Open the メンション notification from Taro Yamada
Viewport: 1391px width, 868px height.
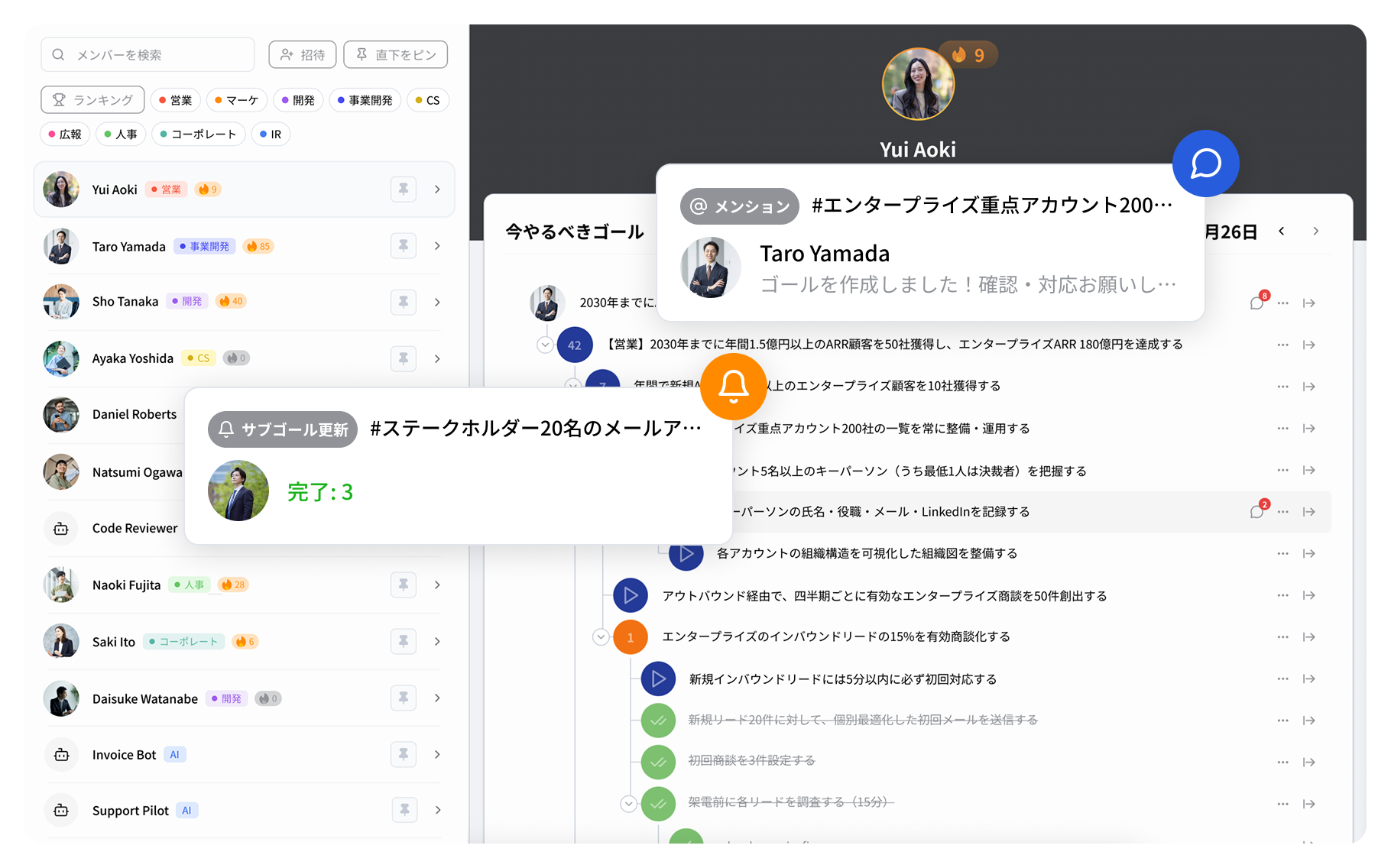(x=930, y=243)
